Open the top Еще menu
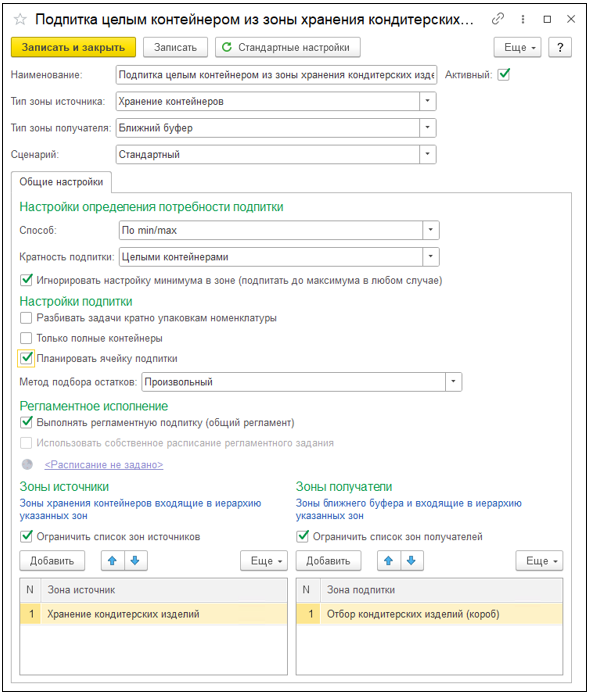590x694 pixels. tap(517, 47)
